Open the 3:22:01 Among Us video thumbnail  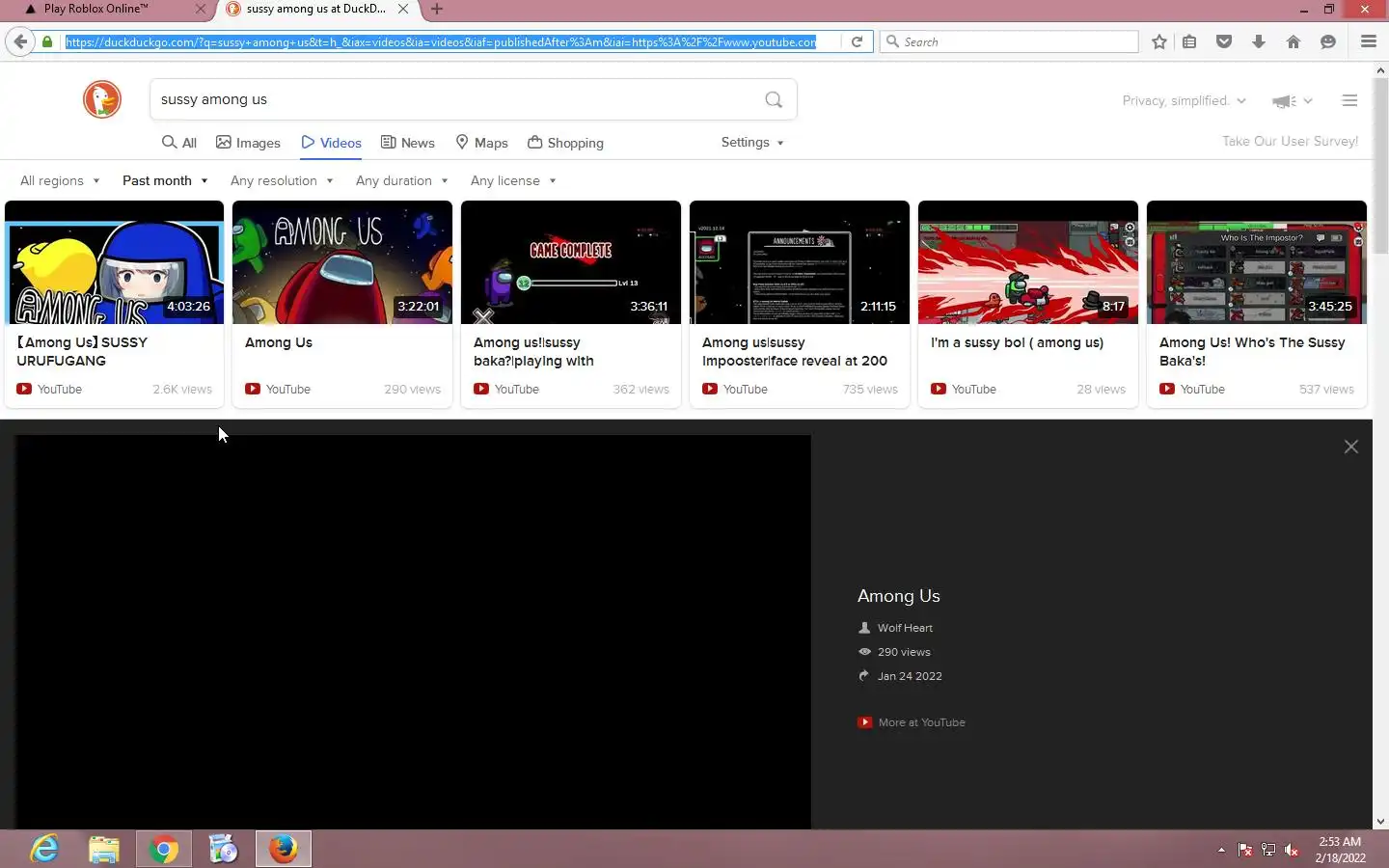coord(342,262)
